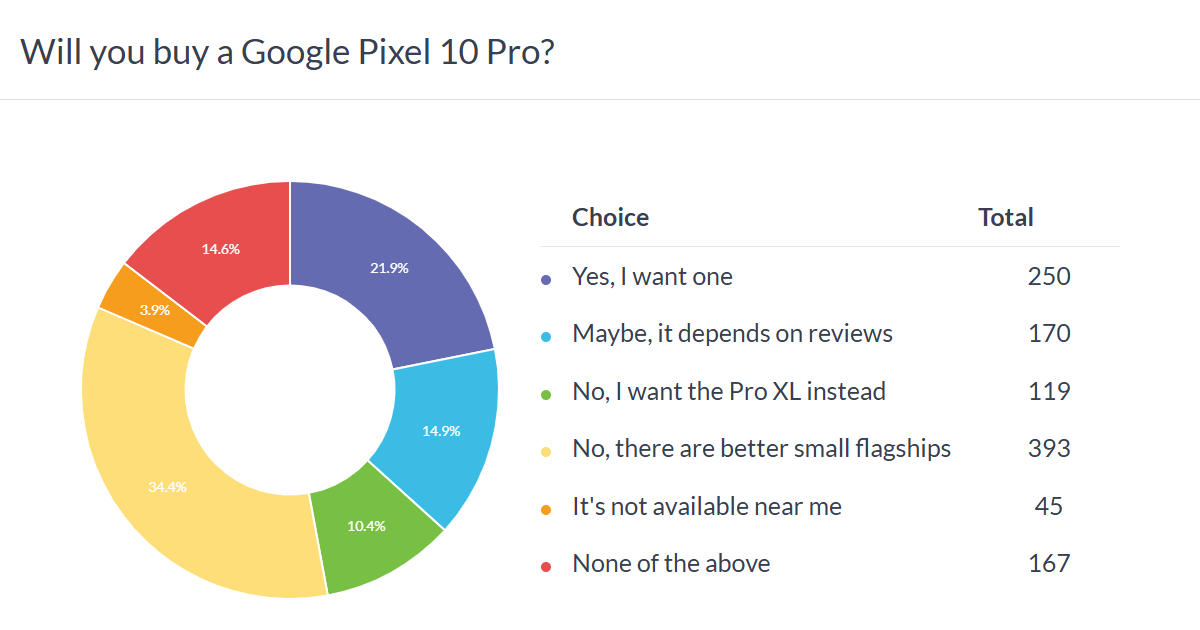The width and height of the screenshot is (1200, 630).
Task: Click green legend dot for Pro XL
Action: [x=546, y=394]
